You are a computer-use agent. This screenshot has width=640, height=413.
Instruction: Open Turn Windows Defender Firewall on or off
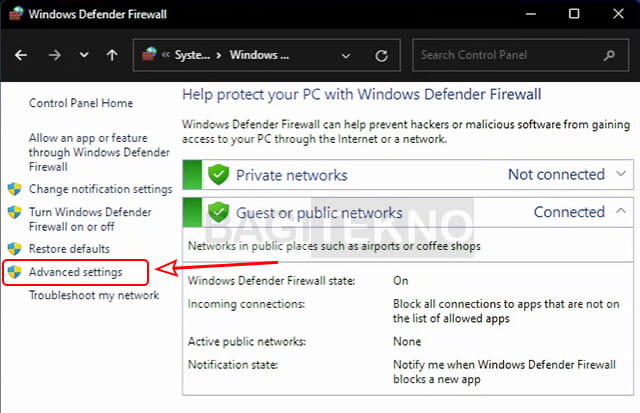[90, 220]
